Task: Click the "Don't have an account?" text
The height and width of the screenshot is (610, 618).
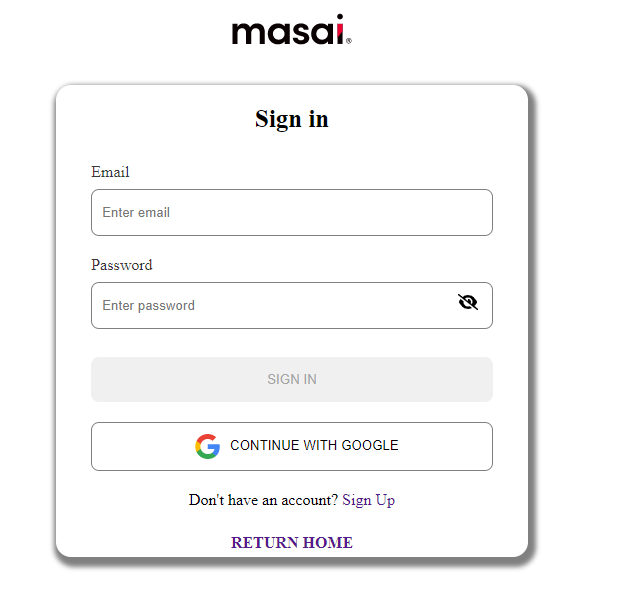Action: [263, 500]
